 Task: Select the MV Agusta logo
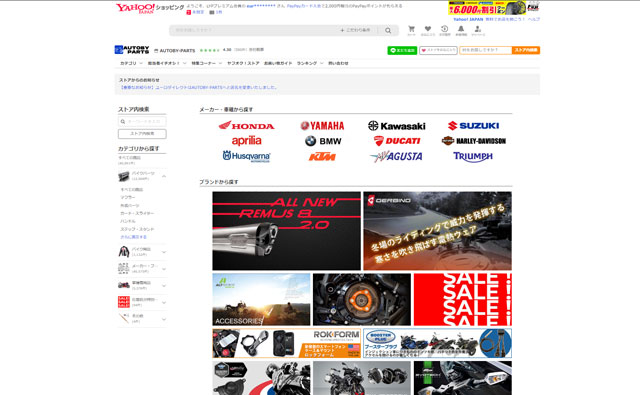[396, 156]
